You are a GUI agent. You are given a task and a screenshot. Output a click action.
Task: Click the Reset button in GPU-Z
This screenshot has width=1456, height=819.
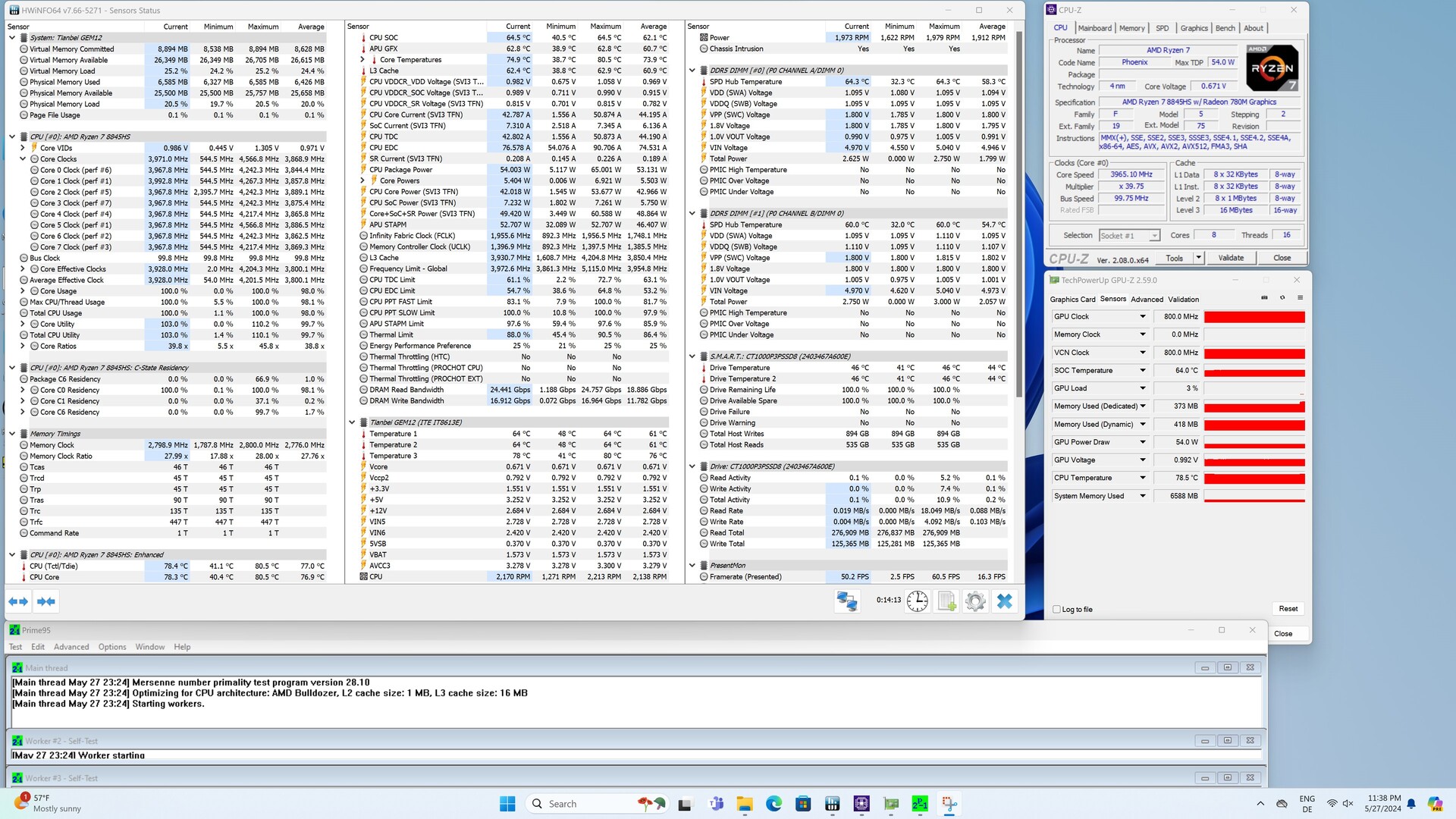1288,609
